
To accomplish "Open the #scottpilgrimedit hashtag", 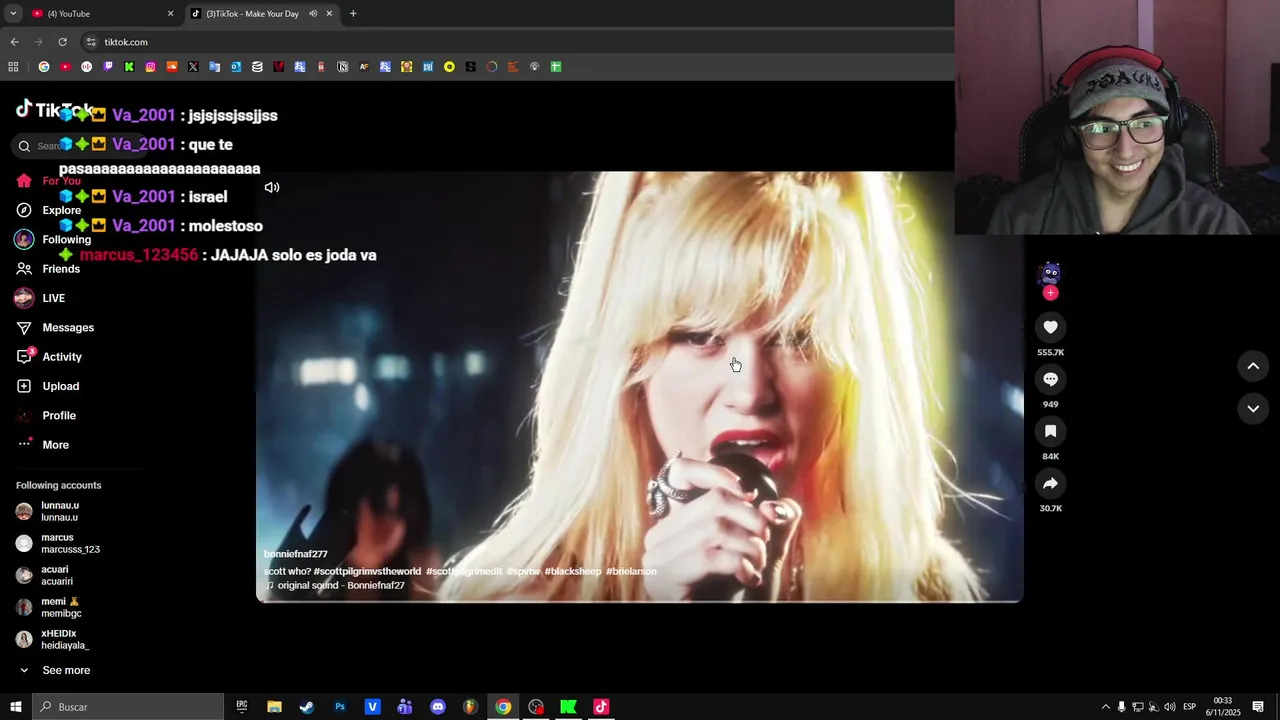I will (464, 572).
